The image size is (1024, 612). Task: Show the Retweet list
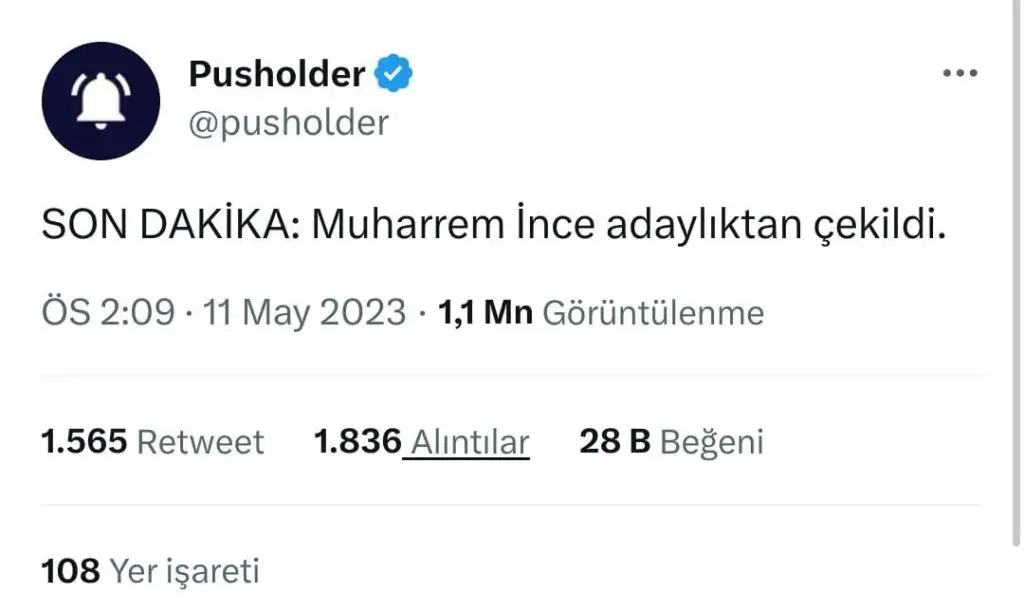click(200, 441)
